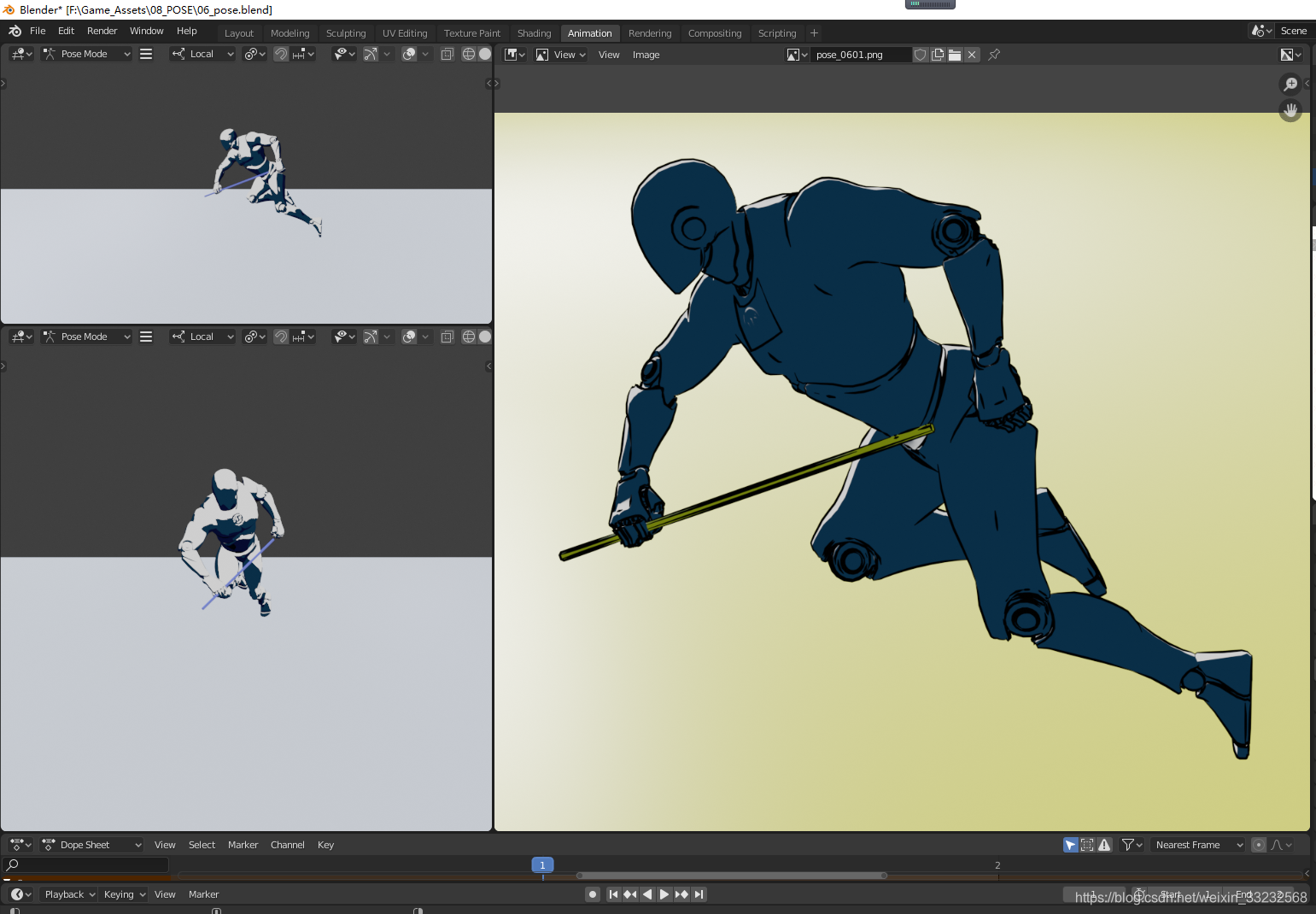Jump to the end frame of playback
Screen dimensions: 1316x914
pyautogui.click(x=699, y=894)
